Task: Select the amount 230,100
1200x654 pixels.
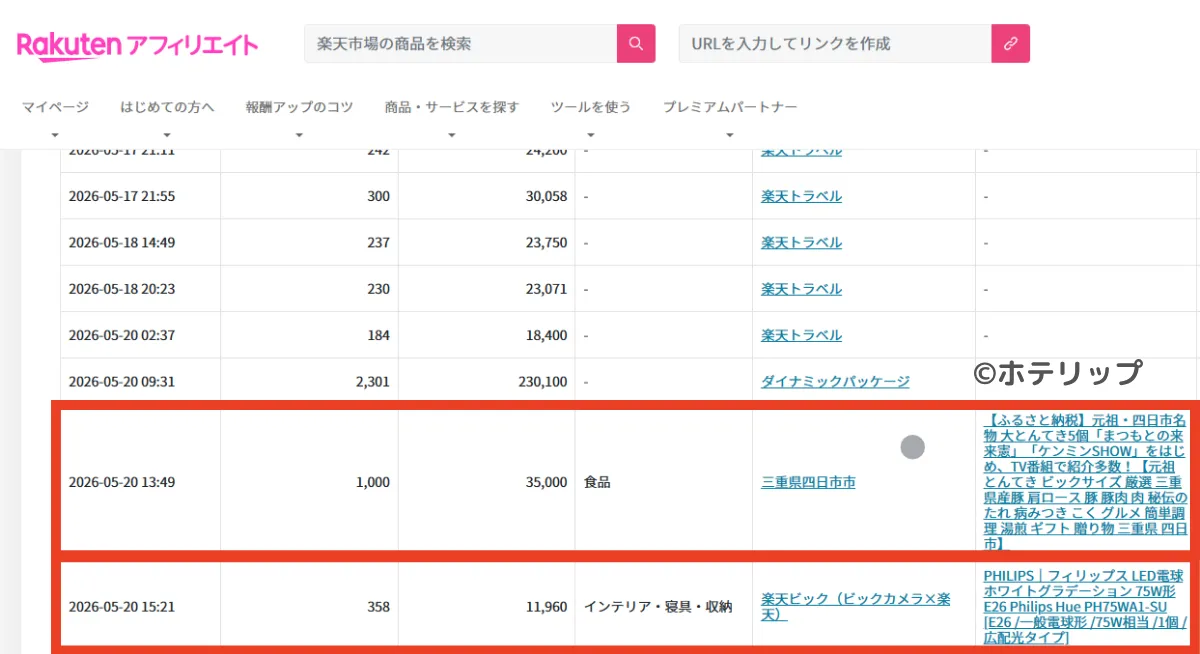Action: pos(542,382)
